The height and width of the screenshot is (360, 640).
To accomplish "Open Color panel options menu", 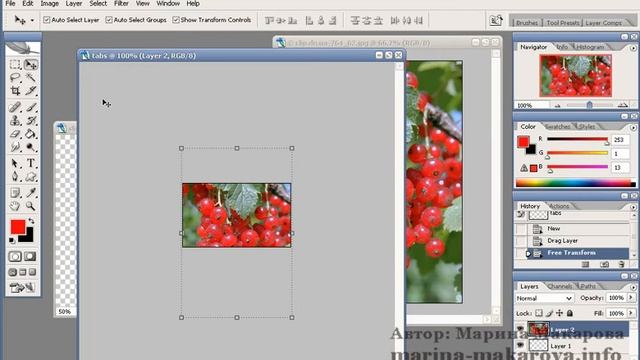I will (633, 127).
